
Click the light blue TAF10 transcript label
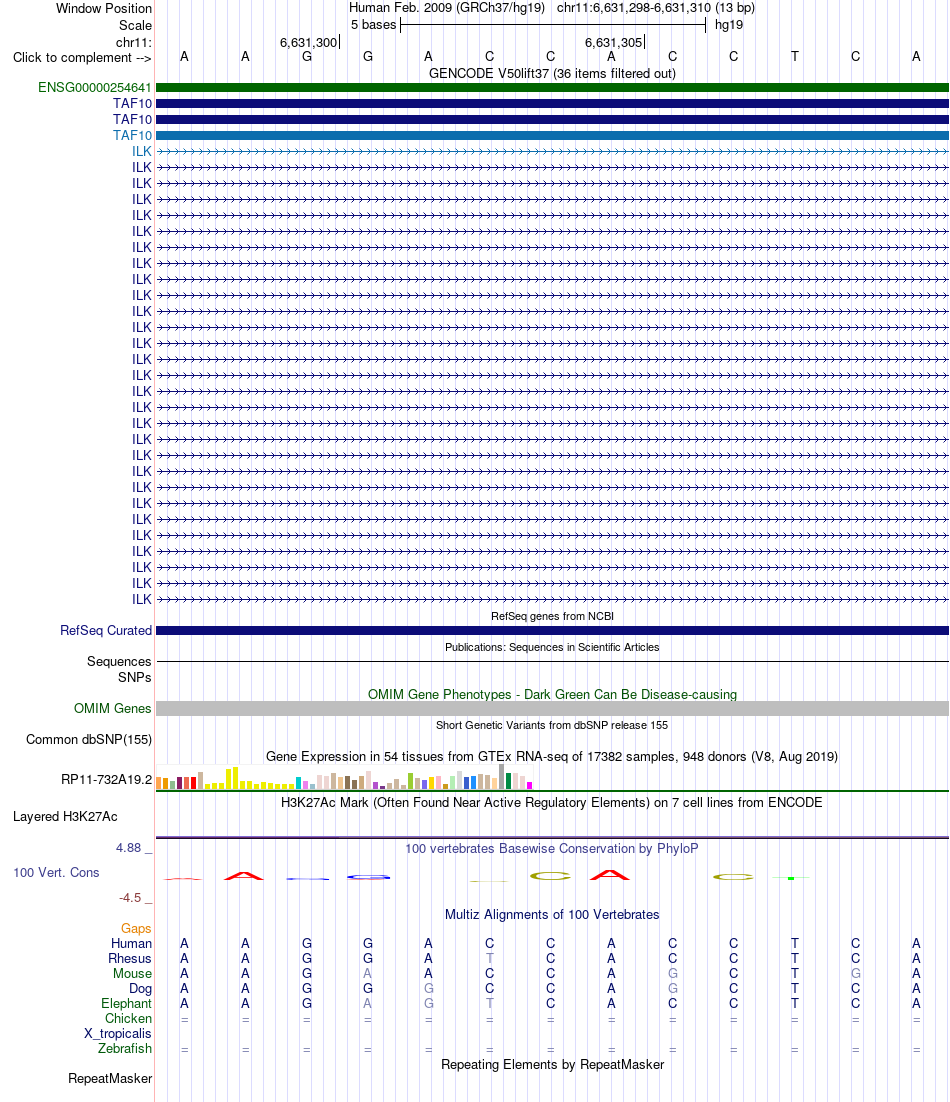pyautogui.click(x=132, y=136)
